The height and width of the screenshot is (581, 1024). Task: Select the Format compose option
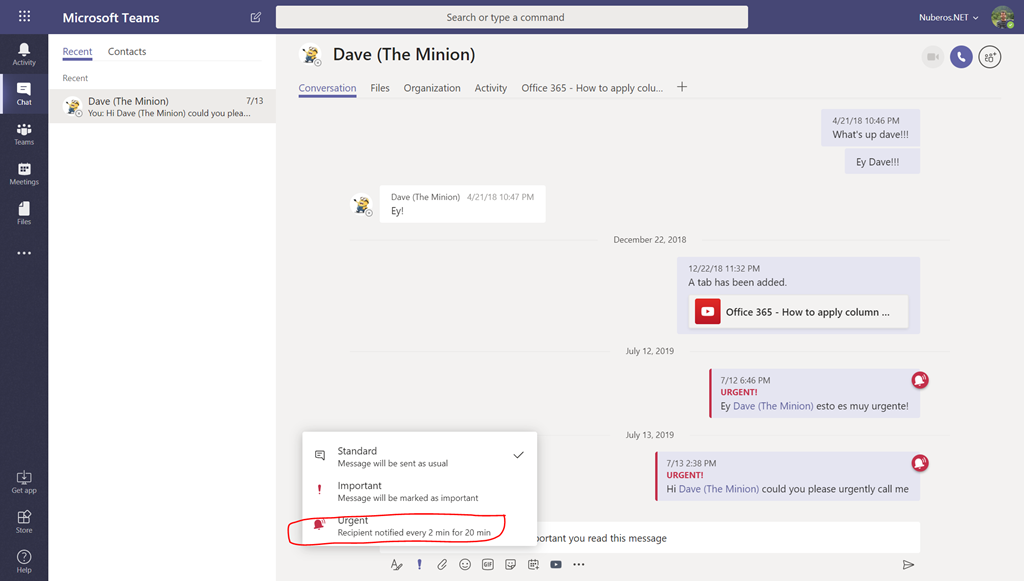(397, 564)
